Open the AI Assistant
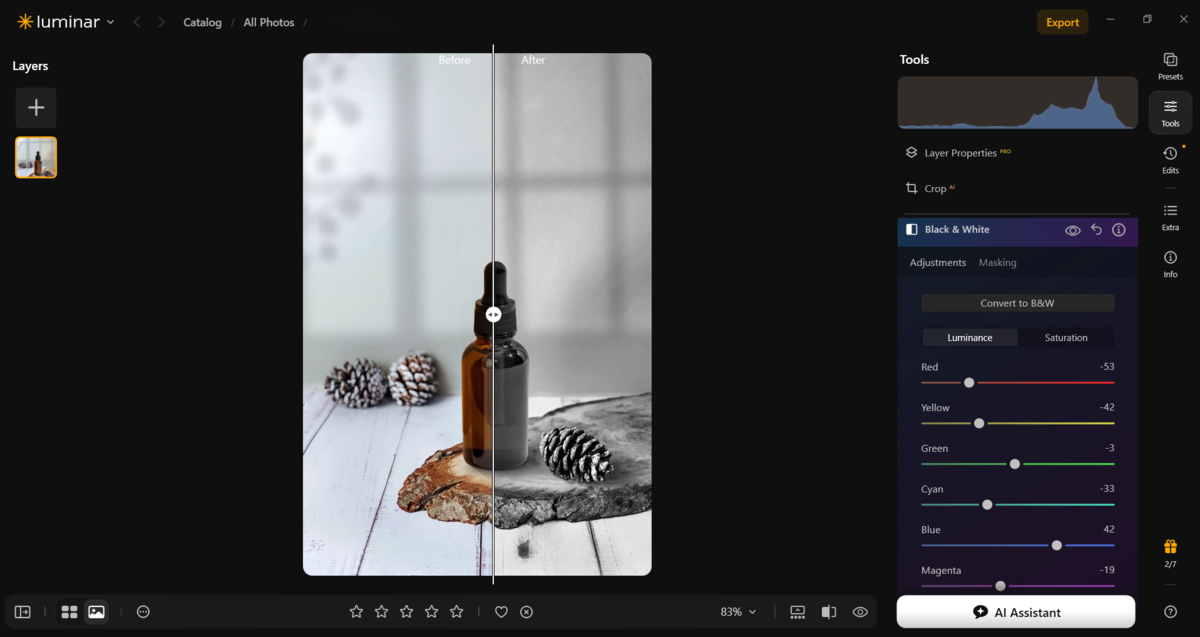Screen dimensions: 1200x637 [x=1016, y=612]
